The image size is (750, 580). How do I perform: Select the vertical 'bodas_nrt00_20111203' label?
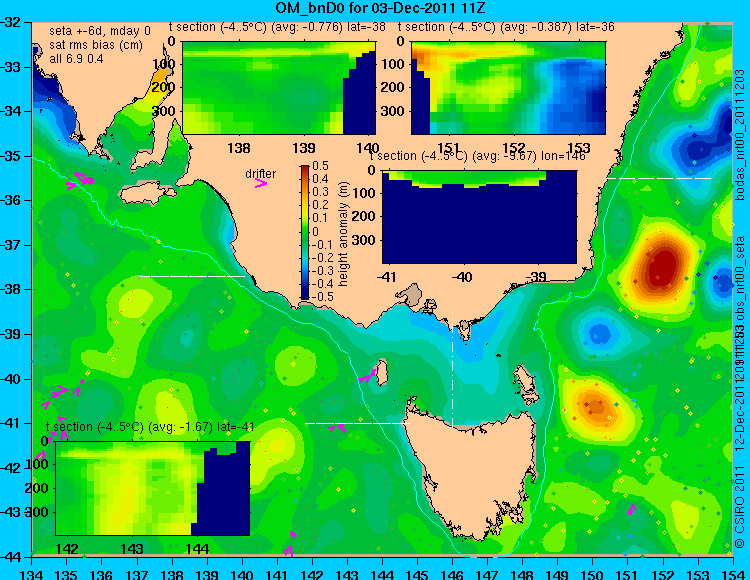[740, 135]
